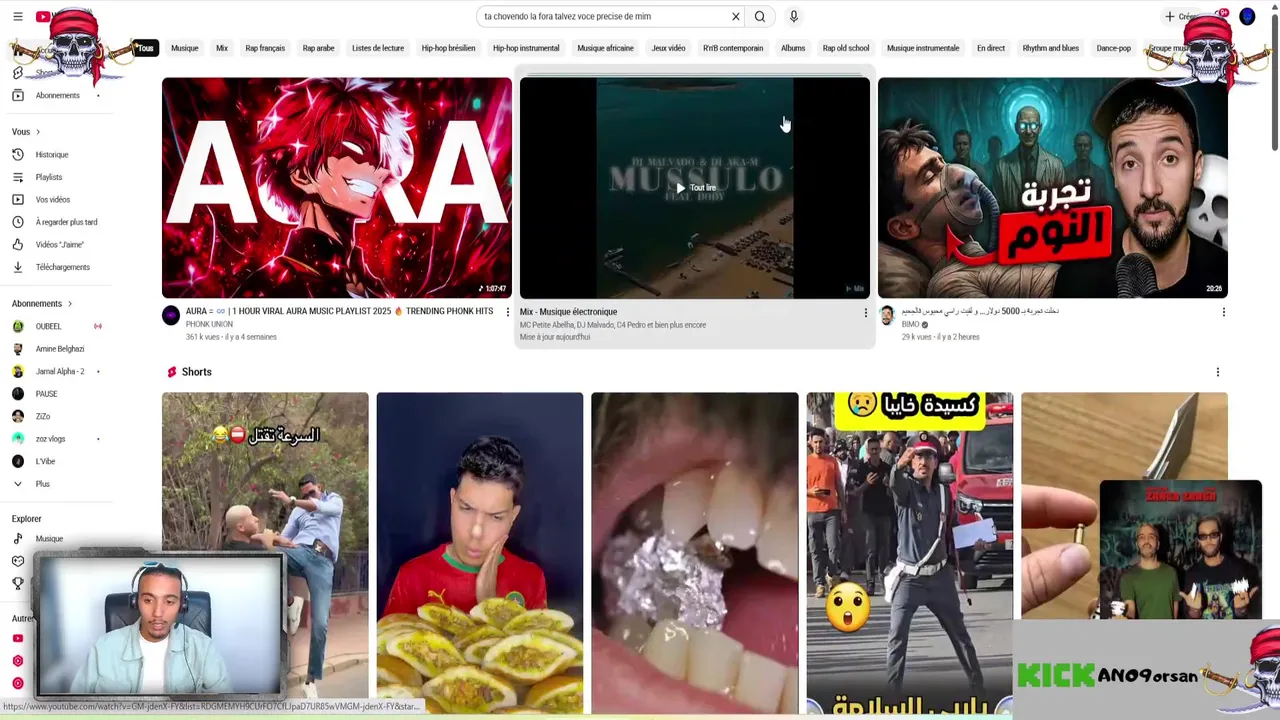Start voice search with microphone
Image resolution: width=1280 pixels, height=720 pixels.
coord(794,16)
